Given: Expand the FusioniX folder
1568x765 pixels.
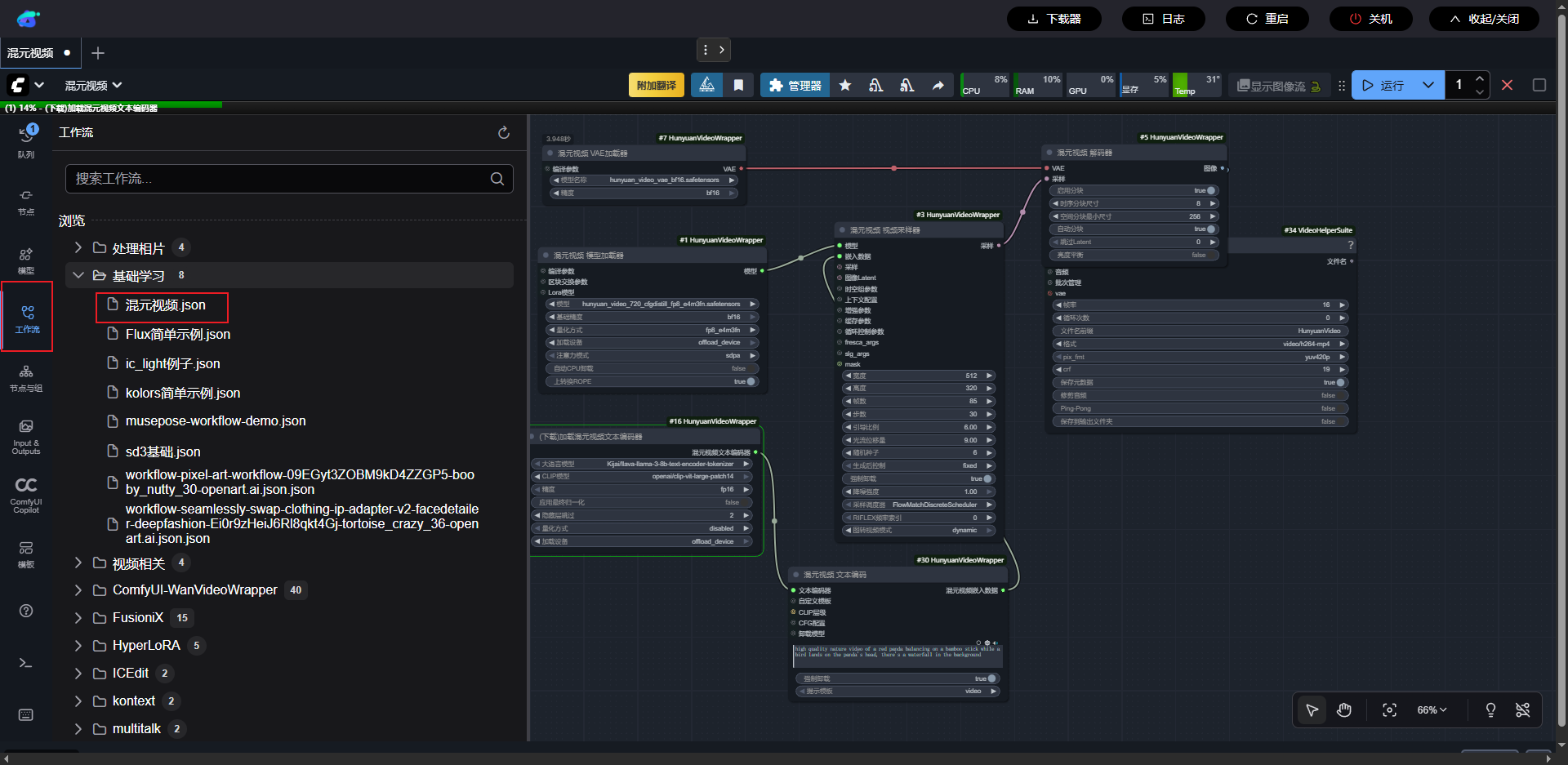Looking at the screenshot, I should point(78,618).
